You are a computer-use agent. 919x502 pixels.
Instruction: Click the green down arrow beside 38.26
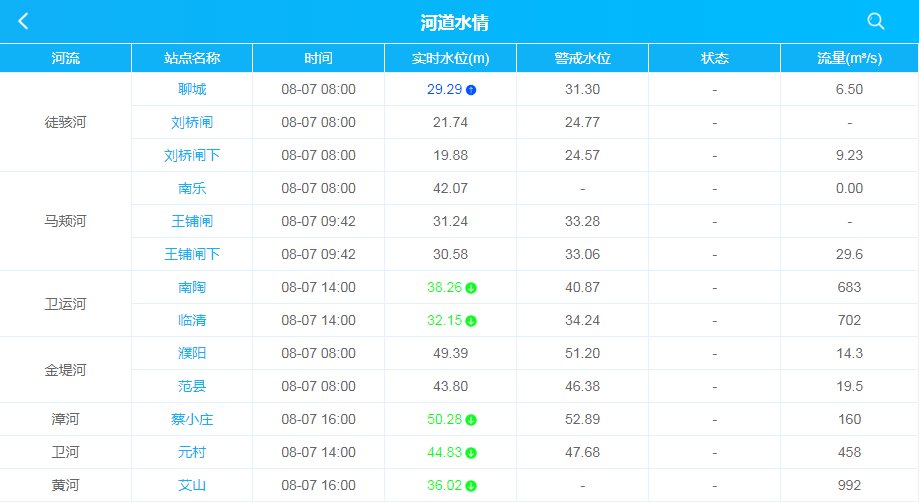[471, 288]
